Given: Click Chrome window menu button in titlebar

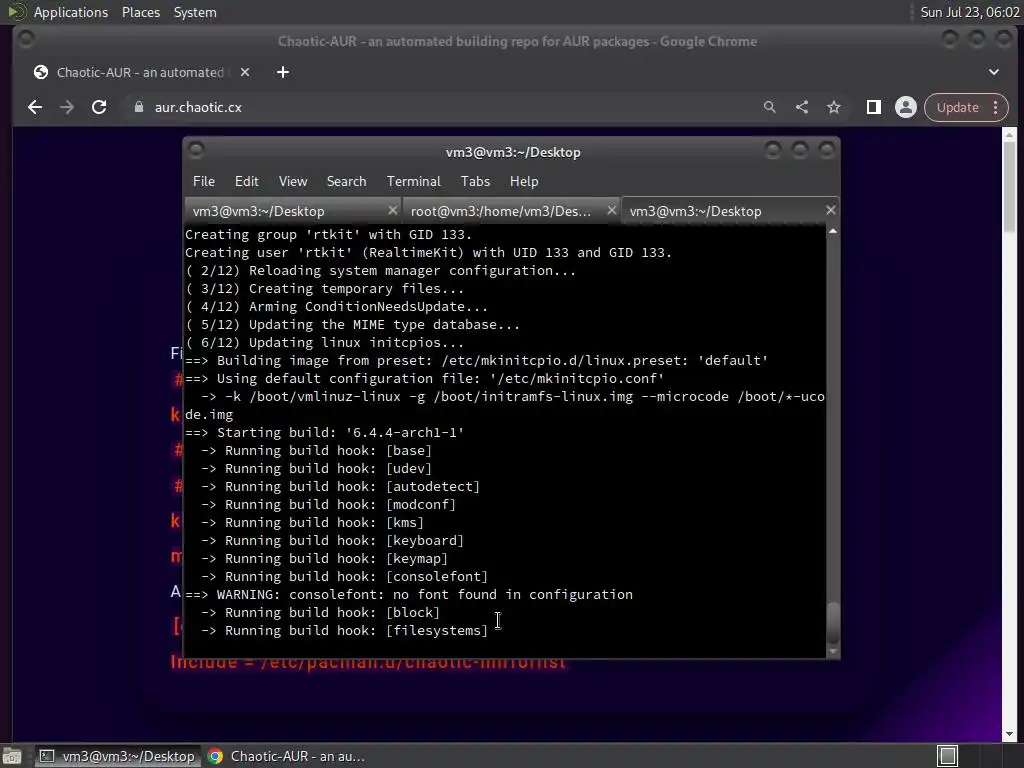Looking at the screenshot, I should [26, 39].
